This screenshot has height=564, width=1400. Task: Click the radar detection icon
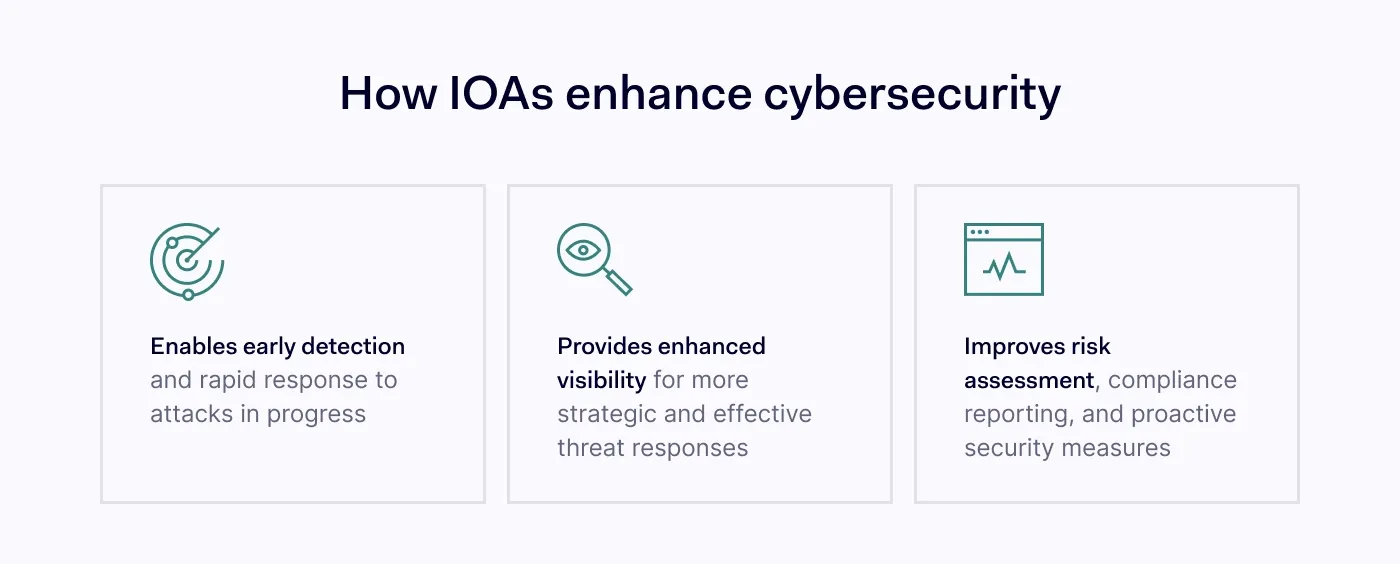tap(186, 262)
